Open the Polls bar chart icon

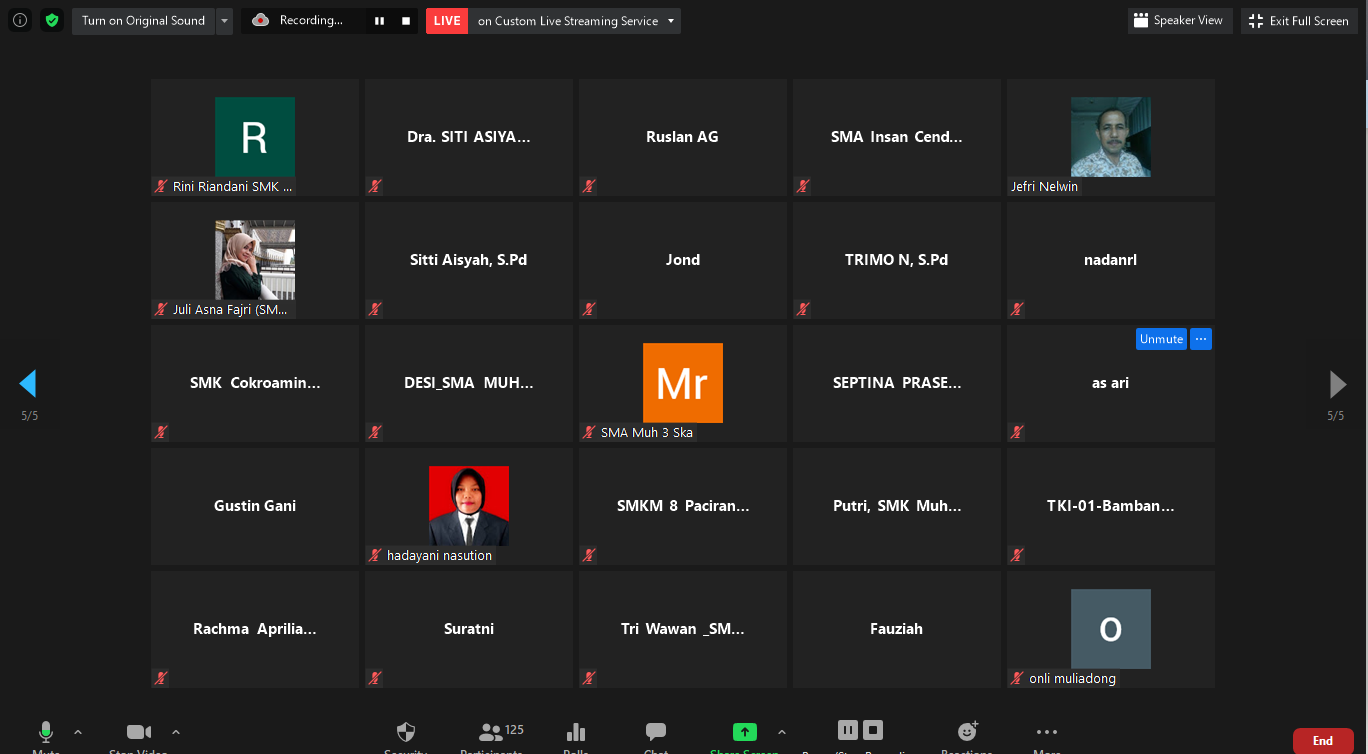[x=576, y=733]
